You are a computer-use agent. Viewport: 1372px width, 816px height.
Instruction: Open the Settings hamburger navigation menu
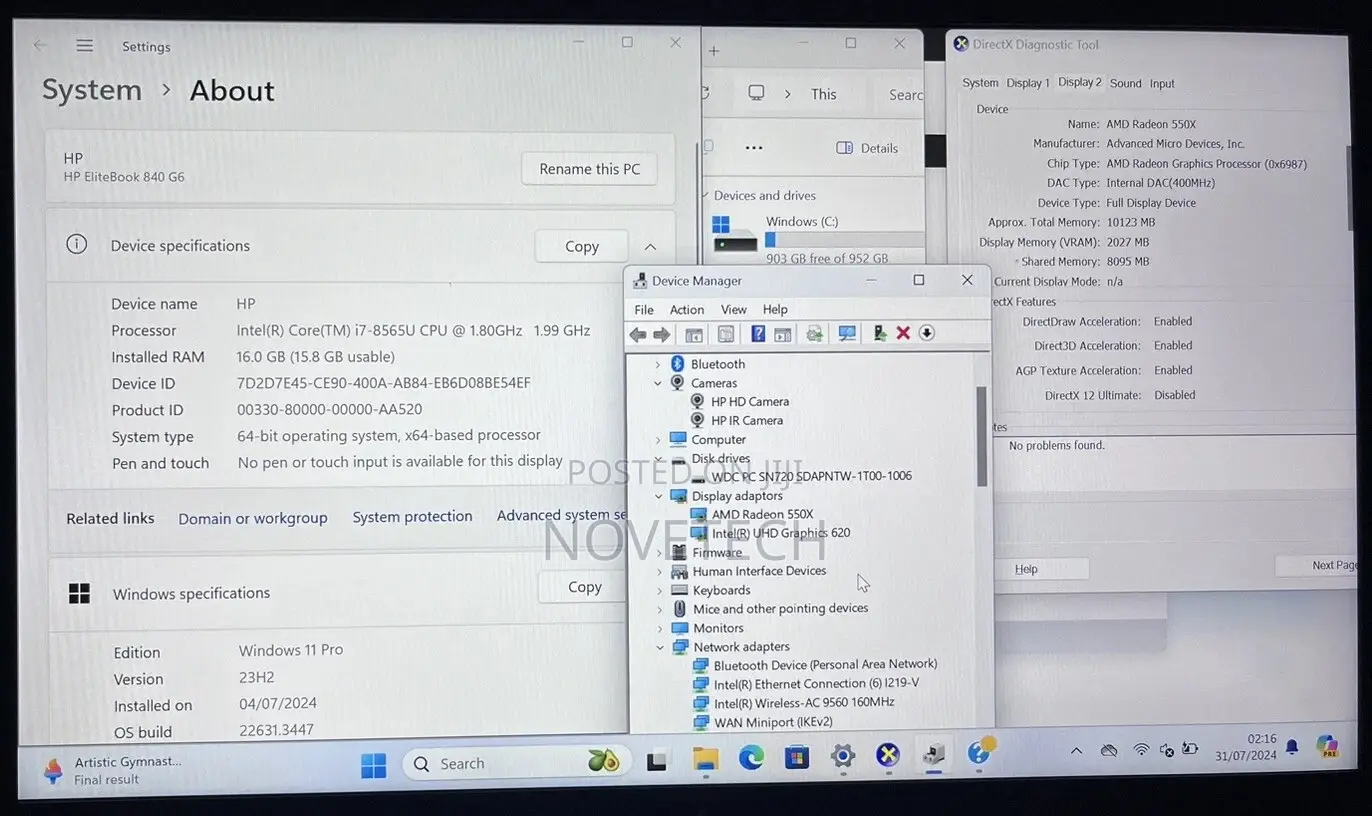click(x=85, y=46)
